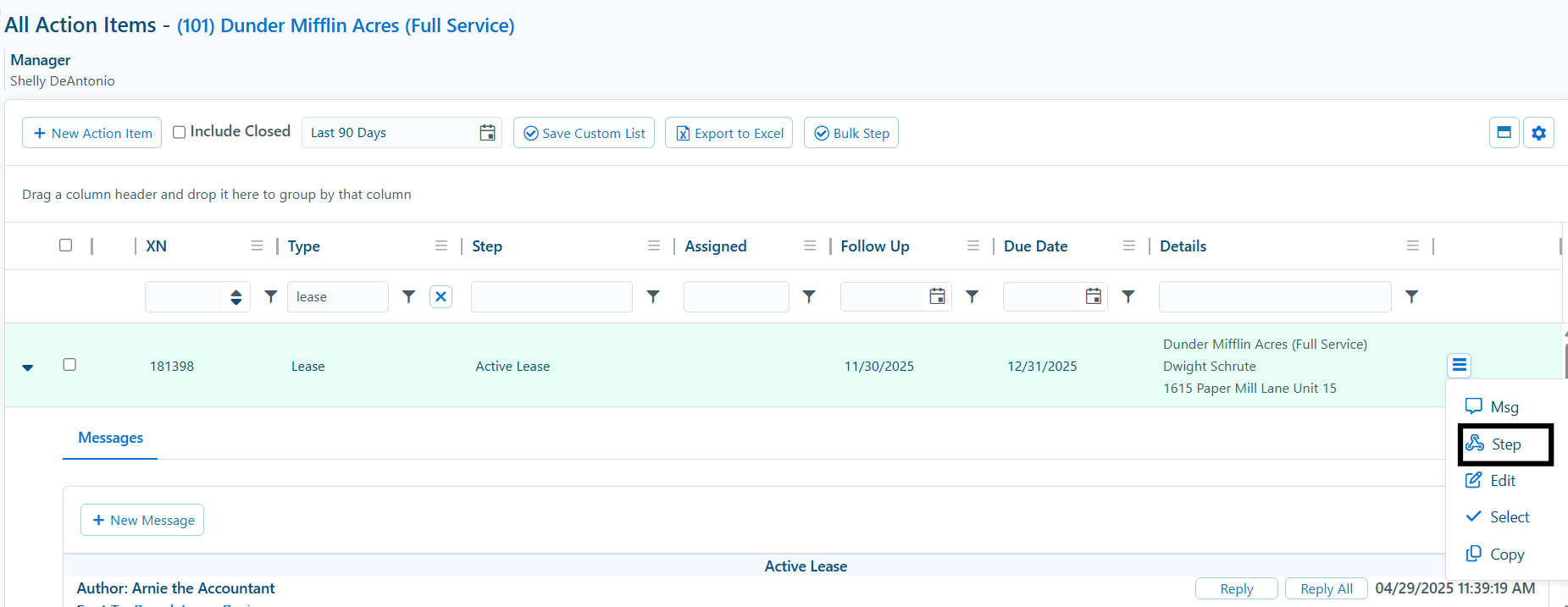Click the Bulk Step button
The image size is (1568, 607).
point(851,133)
